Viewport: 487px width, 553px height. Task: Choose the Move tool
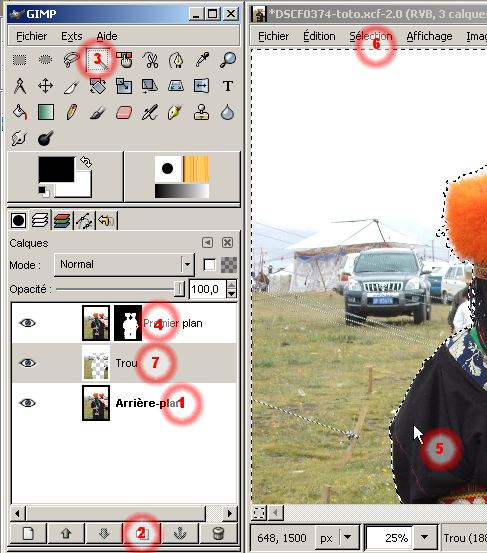pos(45,86)
